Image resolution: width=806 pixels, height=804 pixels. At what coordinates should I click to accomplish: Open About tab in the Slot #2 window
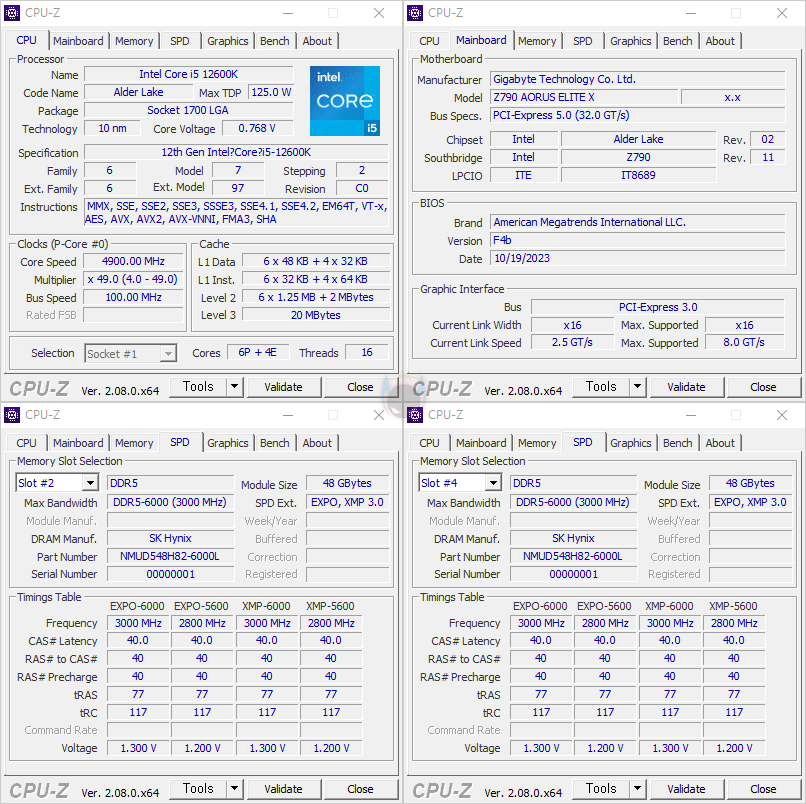point(317,443)
